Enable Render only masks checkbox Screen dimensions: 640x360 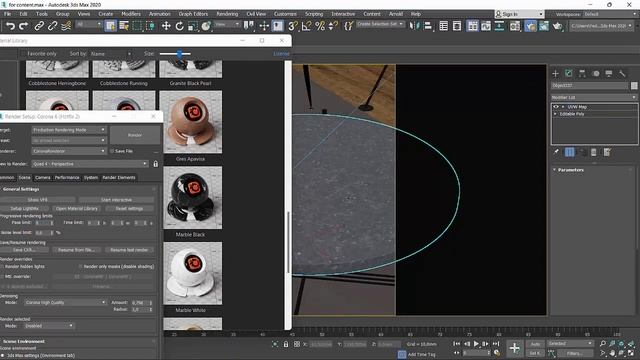coord(80,267)
